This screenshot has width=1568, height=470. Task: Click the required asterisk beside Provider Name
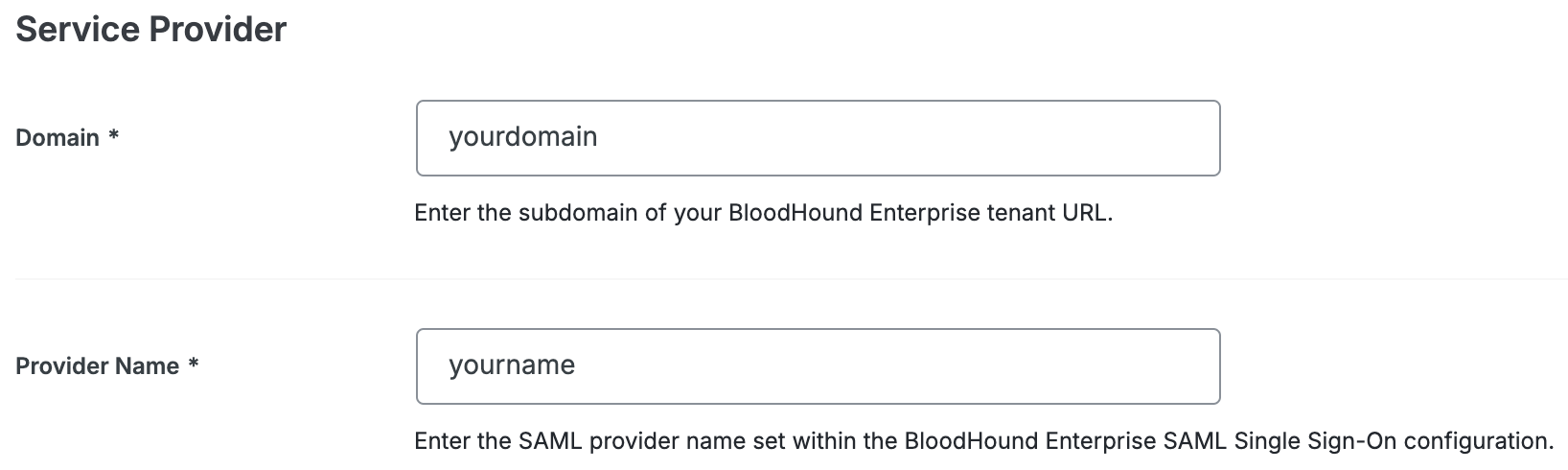point(194,364)
